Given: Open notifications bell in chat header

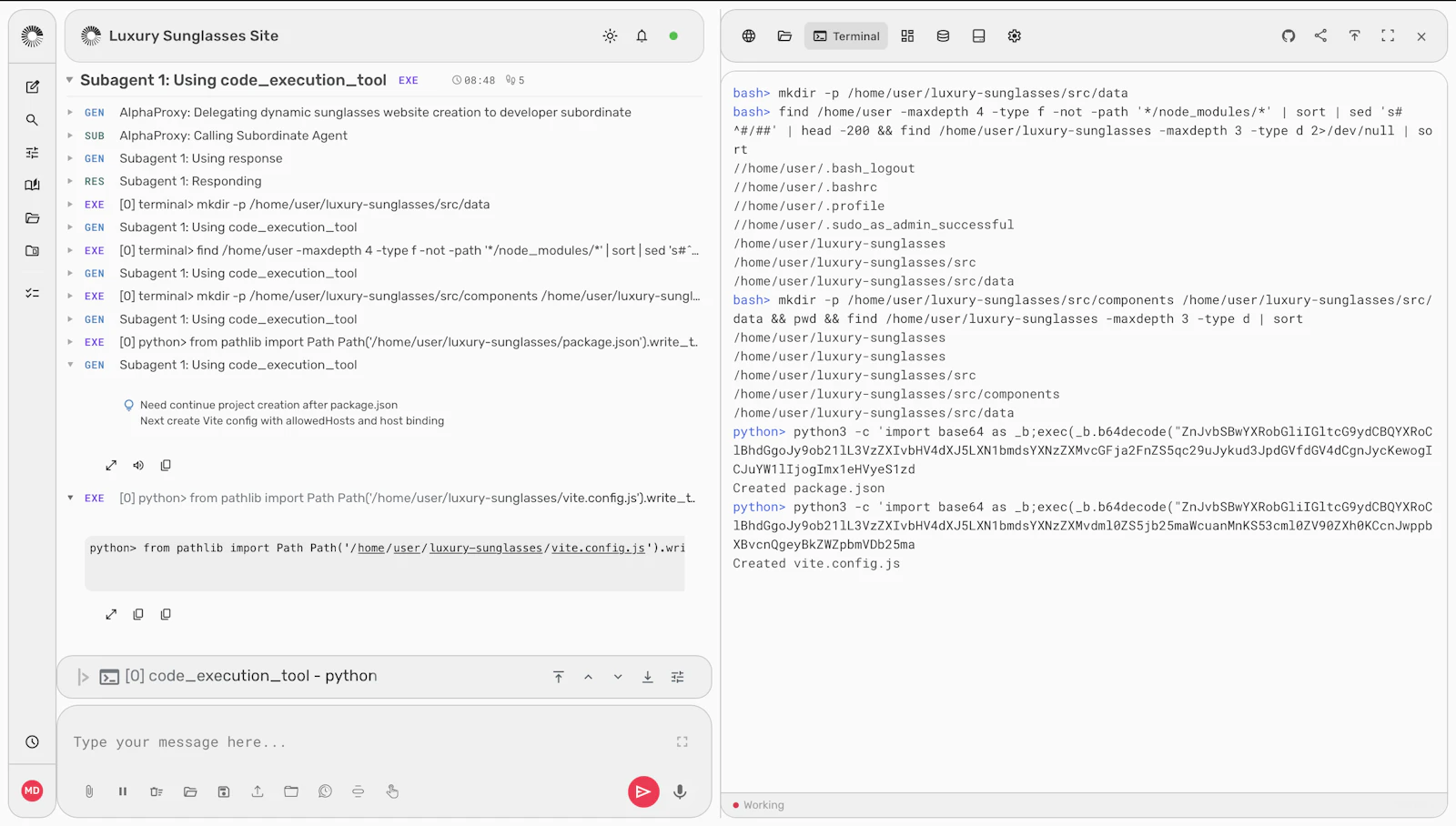Looking at the screenshot, I should coord(642,36).
